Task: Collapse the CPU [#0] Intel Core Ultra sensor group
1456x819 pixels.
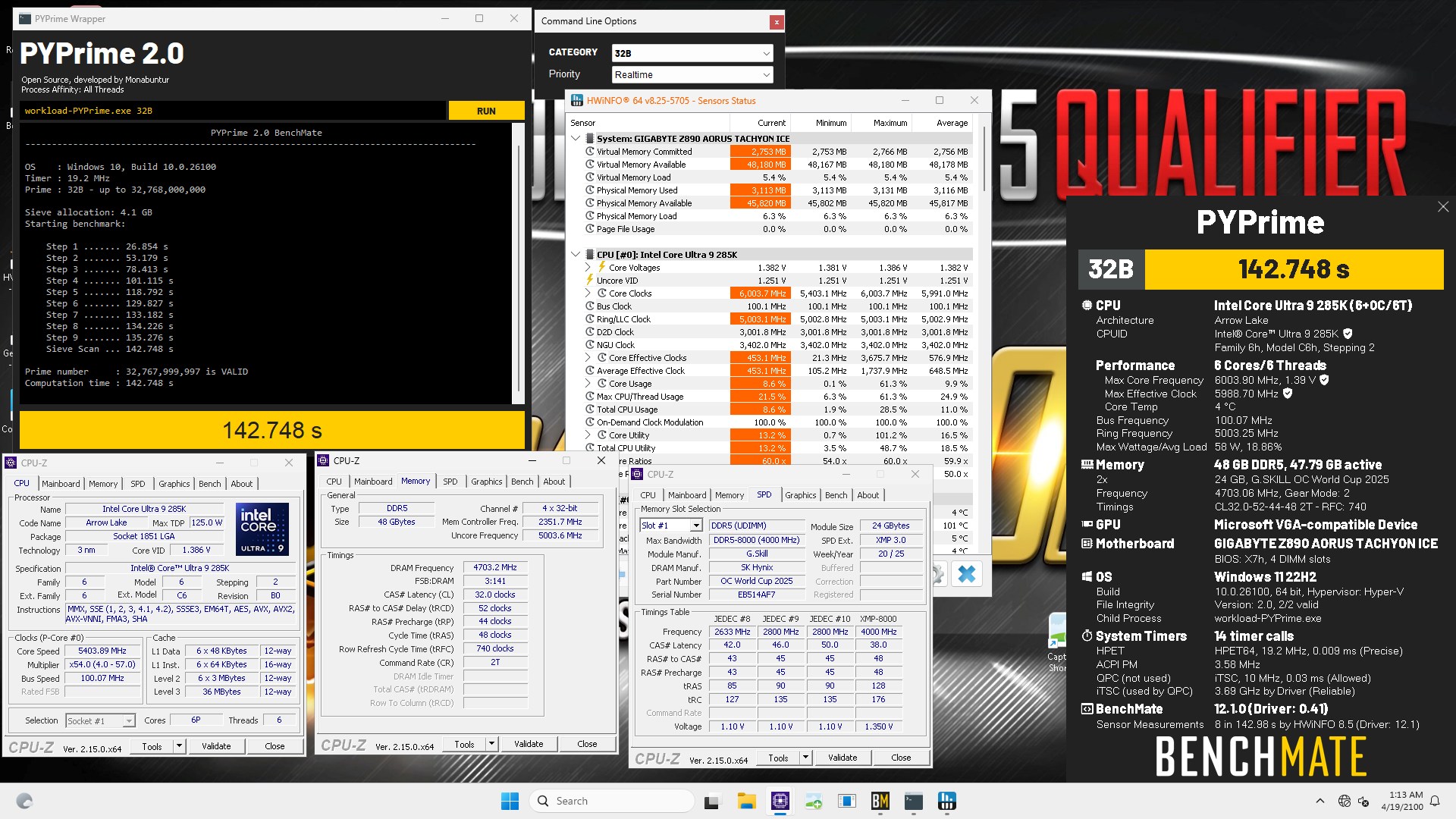Action: [x=576, y=255]
